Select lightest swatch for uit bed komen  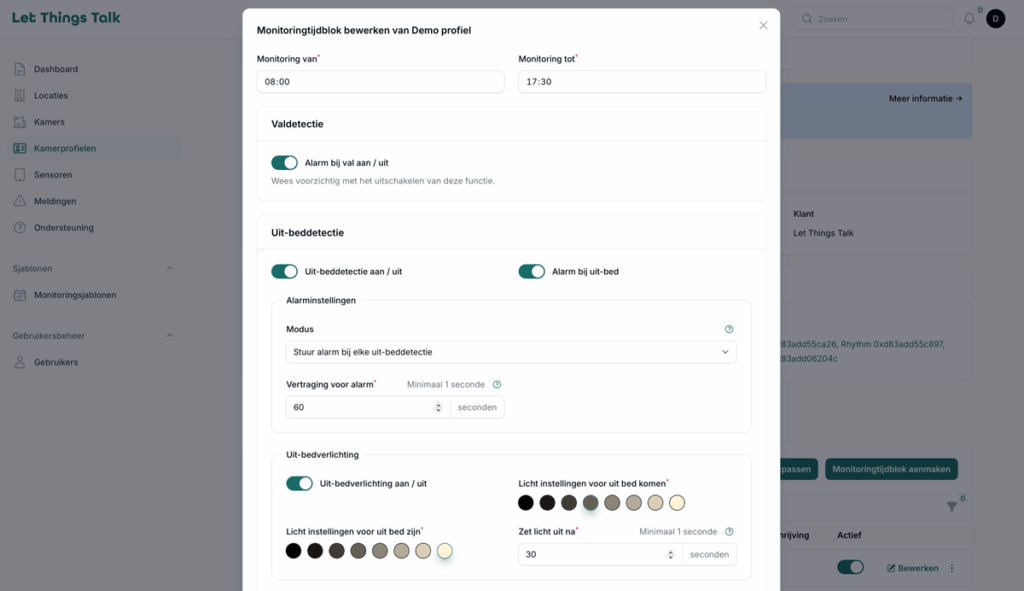pyautogui.click(x=677, y=503)
